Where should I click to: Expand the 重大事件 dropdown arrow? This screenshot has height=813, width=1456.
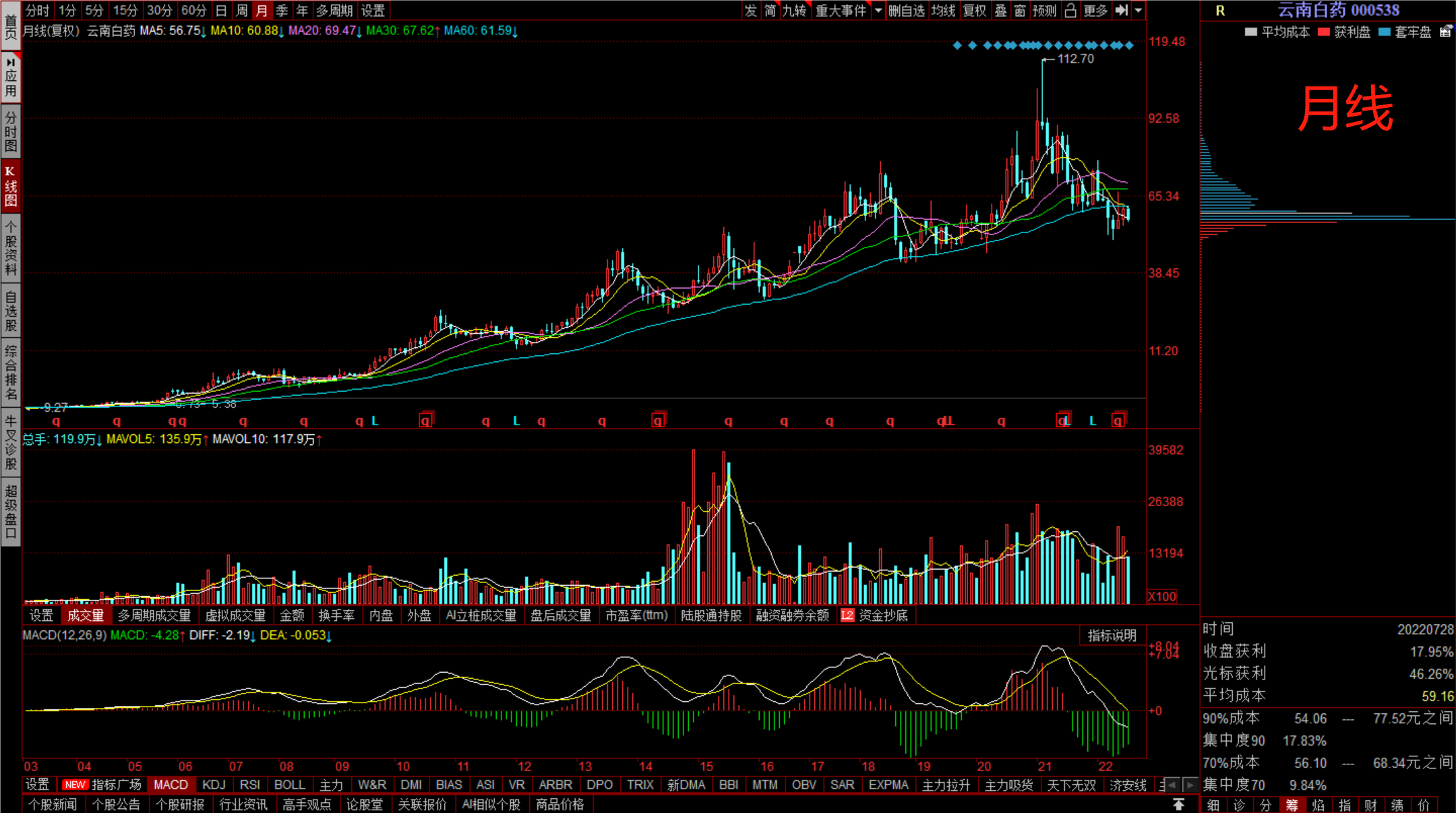pyautogui.click(x=878, y=10)
